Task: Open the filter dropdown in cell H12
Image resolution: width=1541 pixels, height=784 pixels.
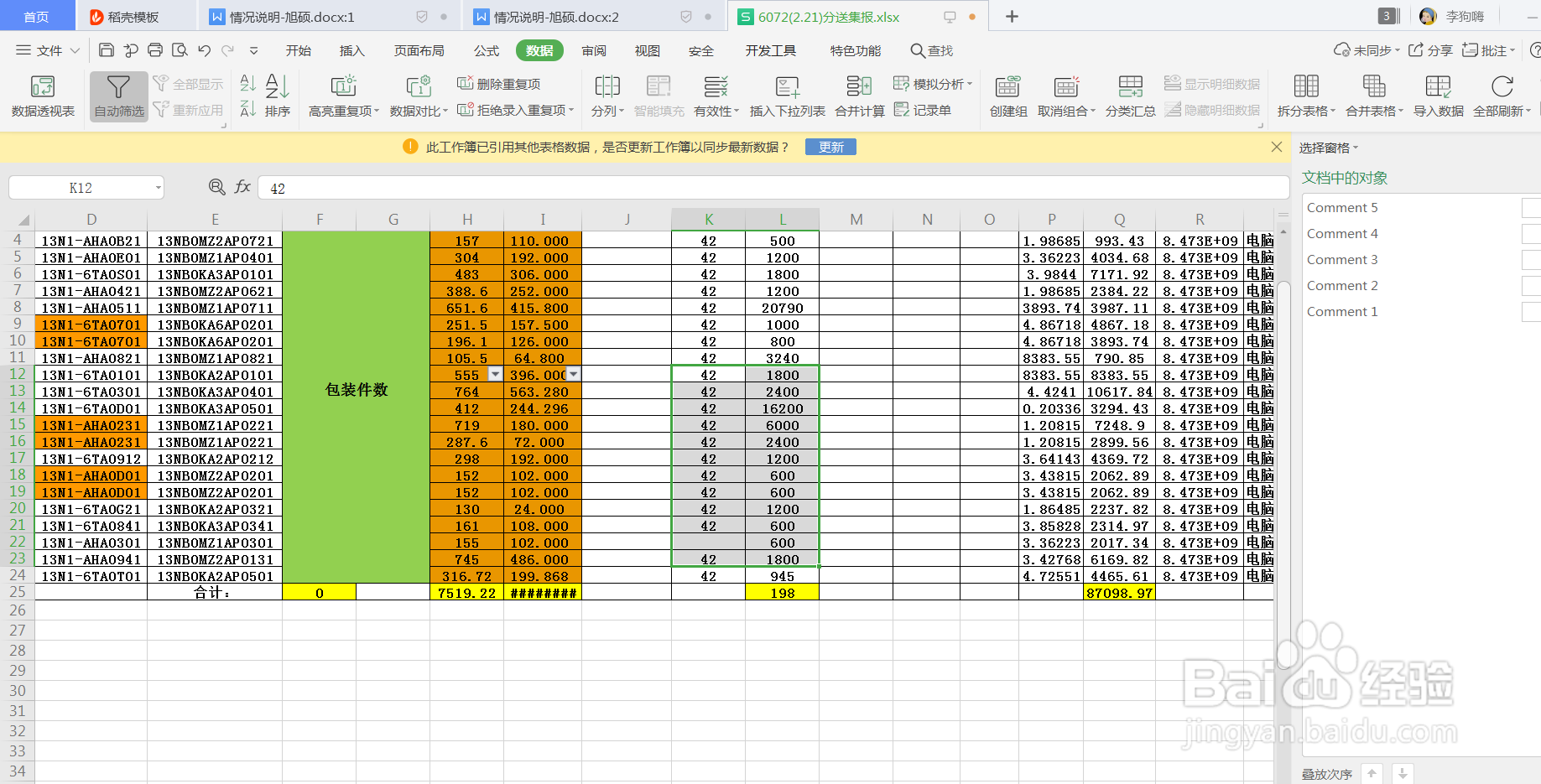Action: coord(495,374)
